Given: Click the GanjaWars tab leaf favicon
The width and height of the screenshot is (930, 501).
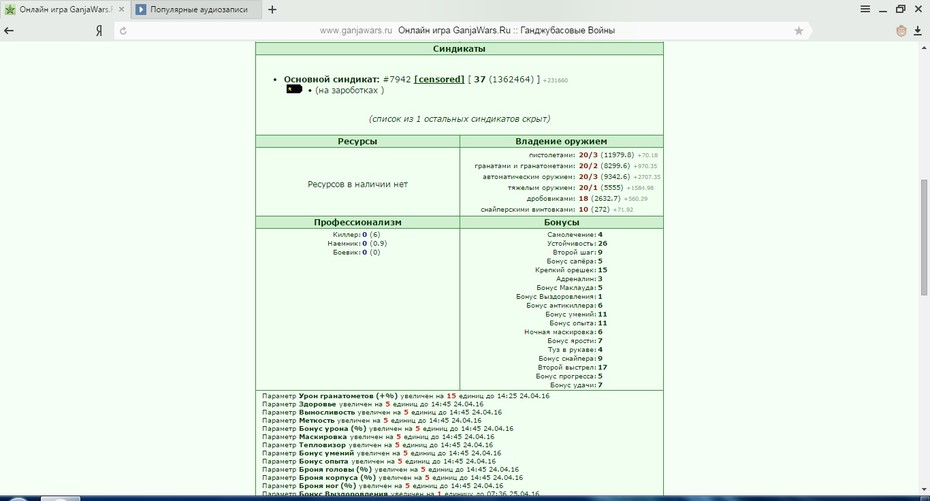Looking at the screenshot, I should pyautogui.click(x=10, y=9).
